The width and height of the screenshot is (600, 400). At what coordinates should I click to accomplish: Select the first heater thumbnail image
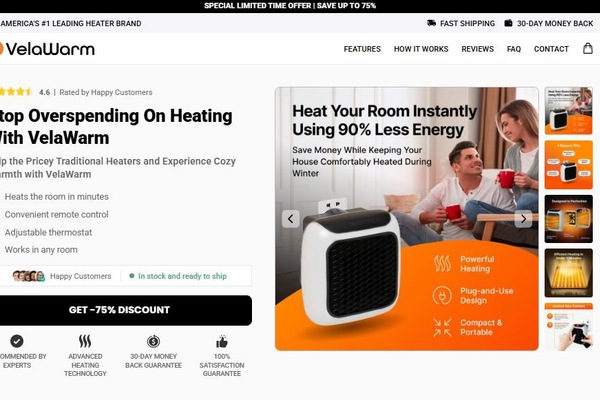coord(569,111)
